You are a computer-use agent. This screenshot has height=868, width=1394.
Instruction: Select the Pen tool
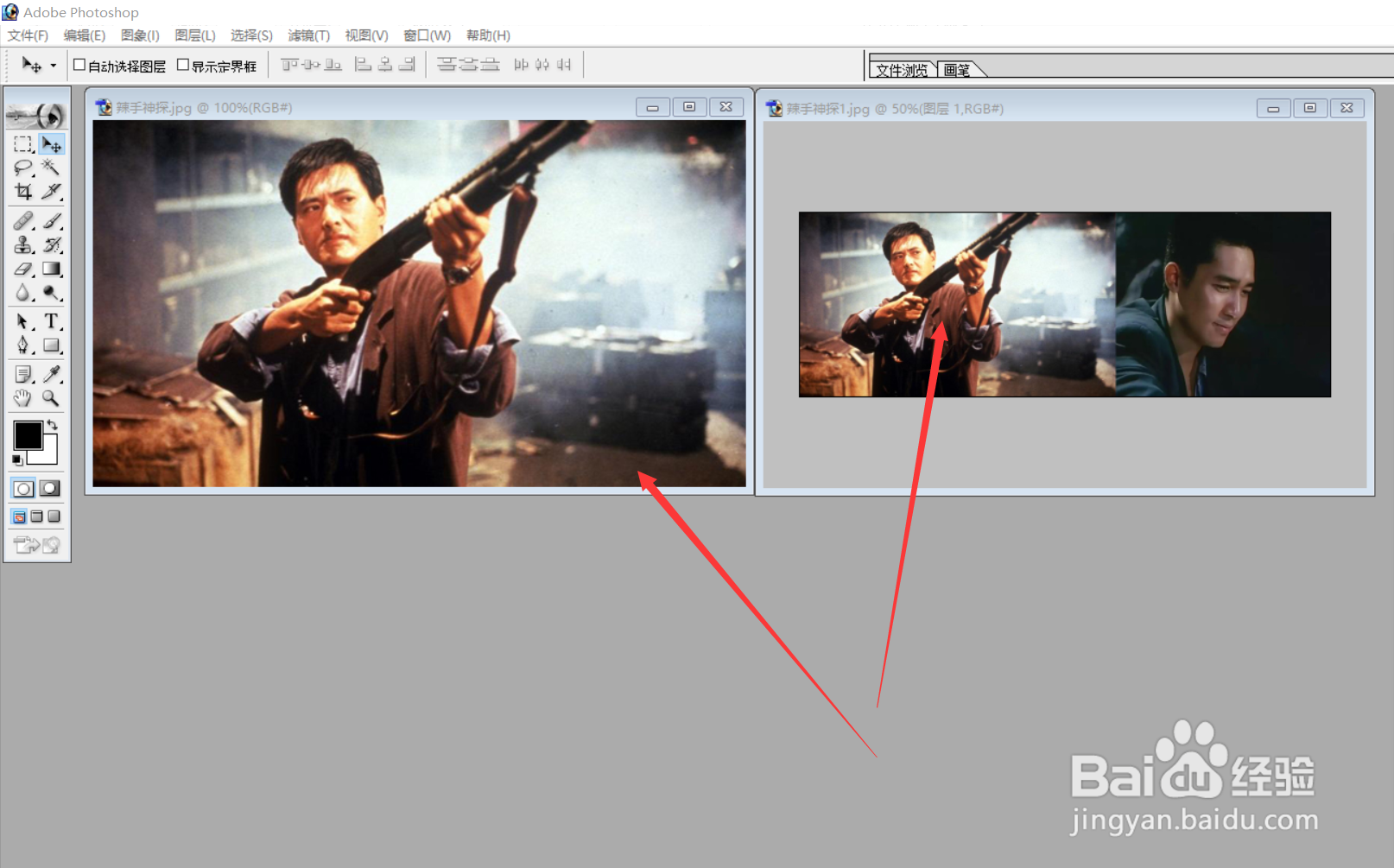tap(23, 345)
